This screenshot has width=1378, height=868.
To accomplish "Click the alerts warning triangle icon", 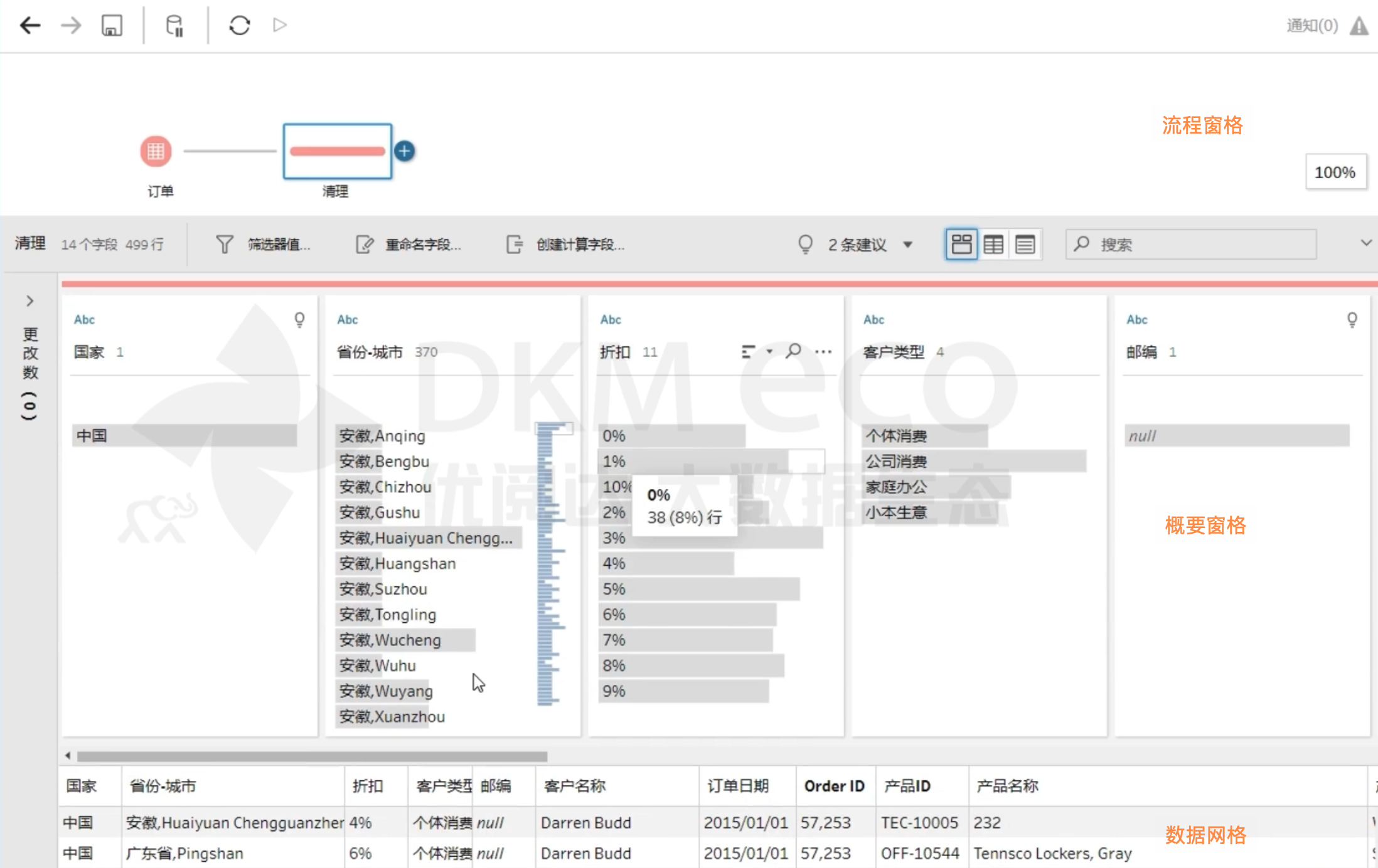I will pyautogui.click(x=1359, y=26).
